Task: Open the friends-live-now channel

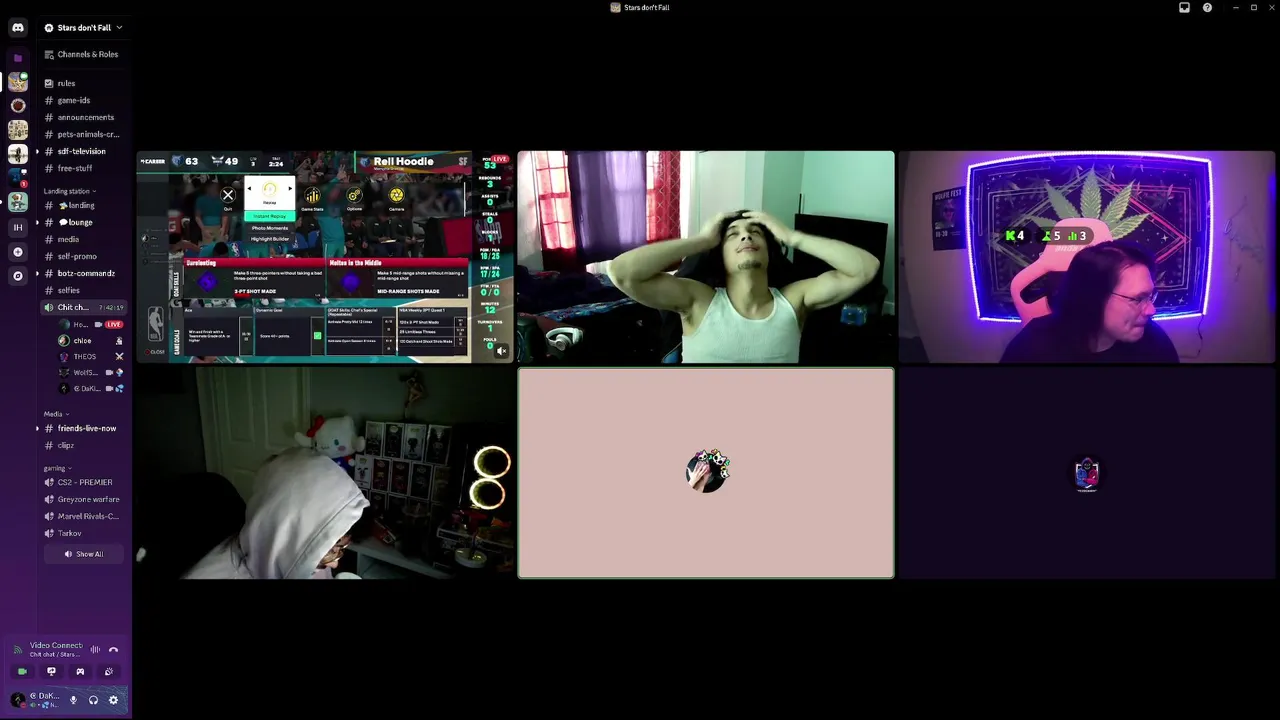Action: [83, 428]
